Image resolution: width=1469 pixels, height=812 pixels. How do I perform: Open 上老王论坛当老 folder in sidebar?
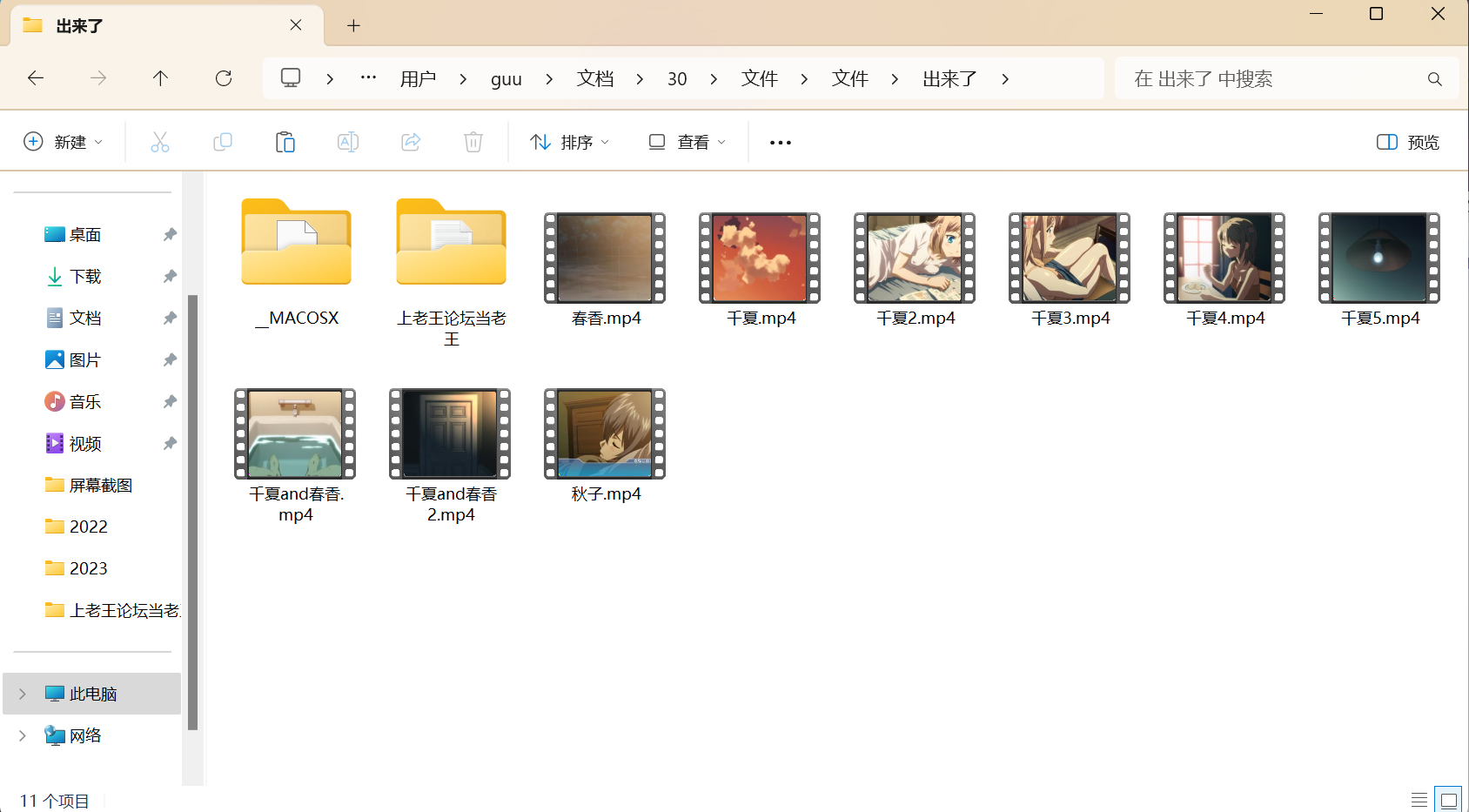coord(113,610)
